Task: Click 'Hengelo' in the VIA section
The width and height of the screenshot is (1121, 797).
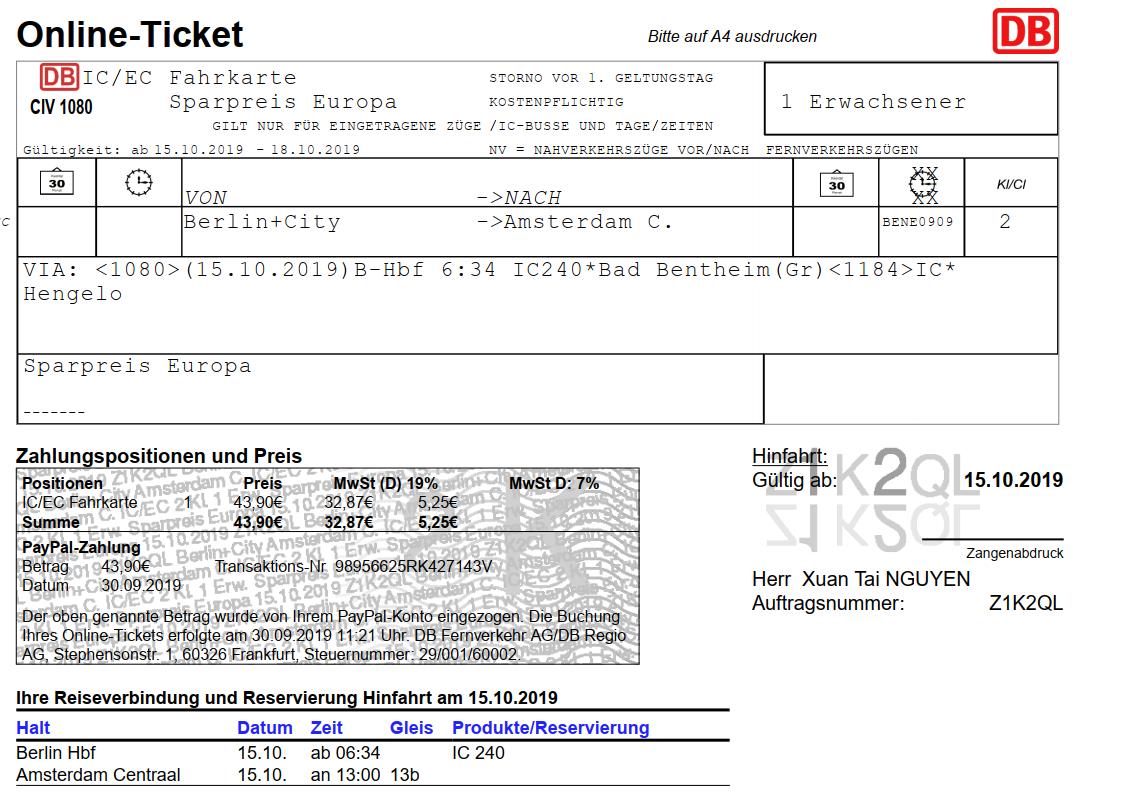Action: 73,294
